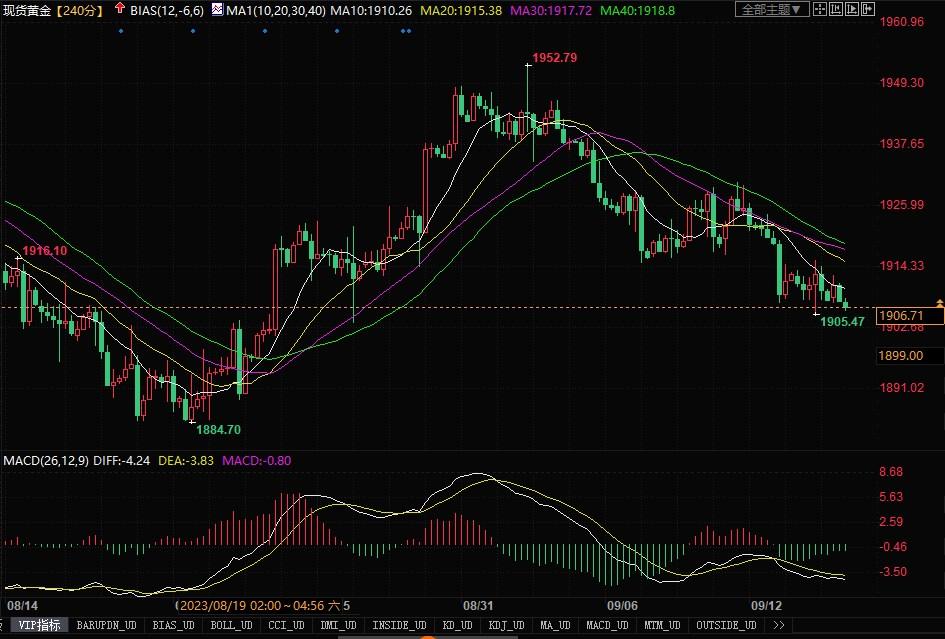Viewport: 945px width, 639px height.
Task: Switch to KDJ_UD indicator tab
Action: [x=506, y=625]
